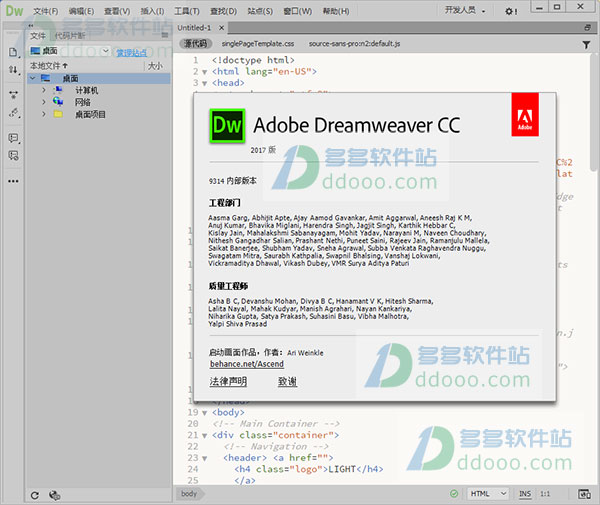
Task: Open the HTML document type dropdown
Action: point(488,494)
